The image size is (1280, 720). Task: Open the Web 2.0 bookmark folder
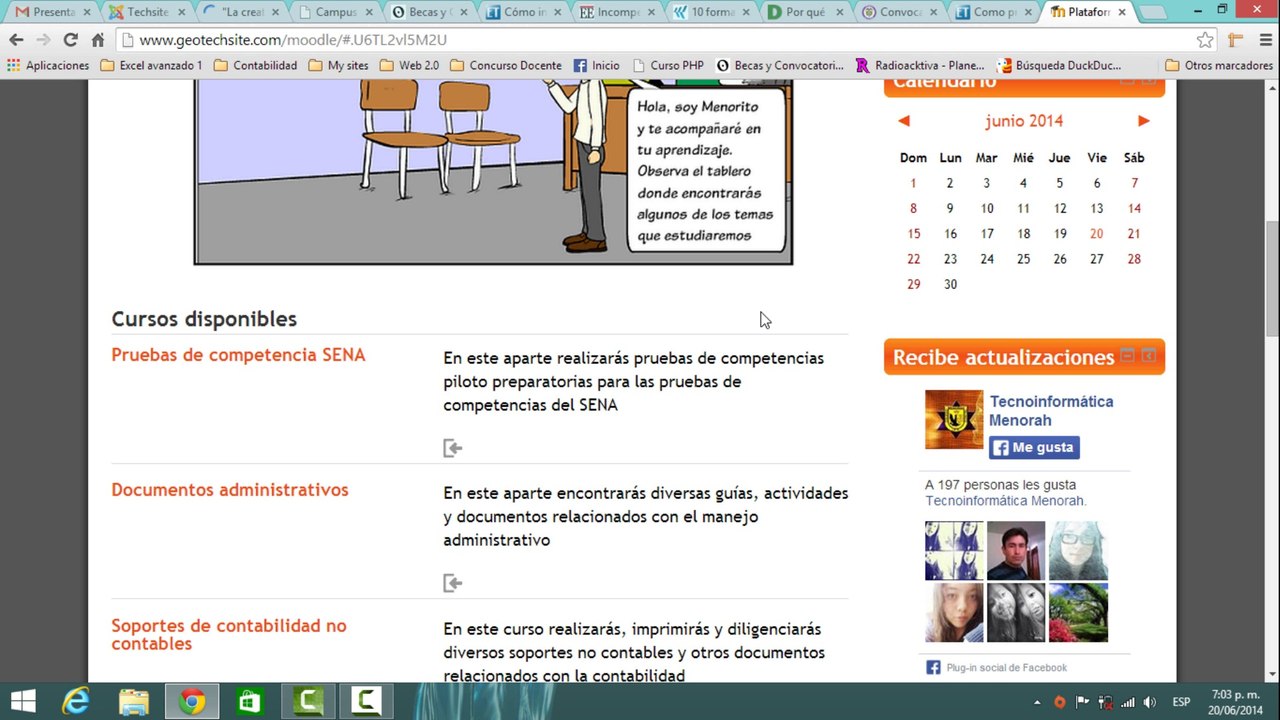point(409,66)
